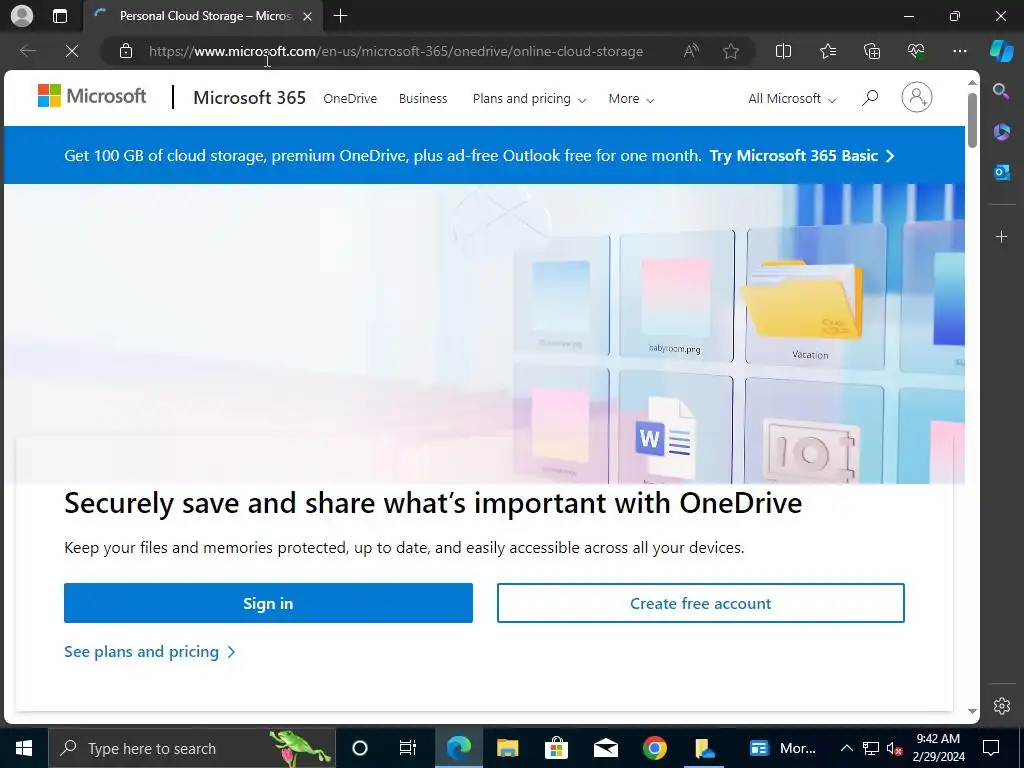View site information lock icon
Image resolution: width=1024 pixels, height=768 pixels.
pyautogui.click(x=126, y=51)
